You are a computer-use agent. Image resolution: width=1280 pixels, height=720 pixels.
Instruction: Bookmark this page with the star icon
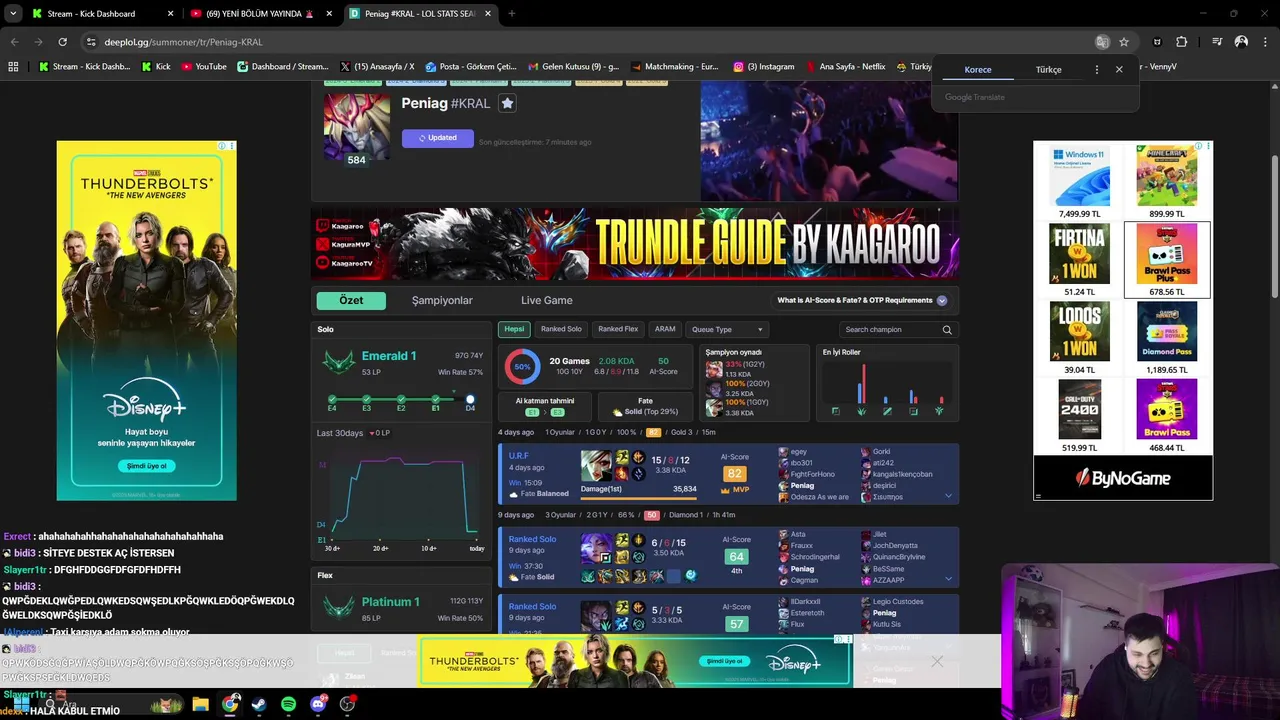[x=1124, y=42]
